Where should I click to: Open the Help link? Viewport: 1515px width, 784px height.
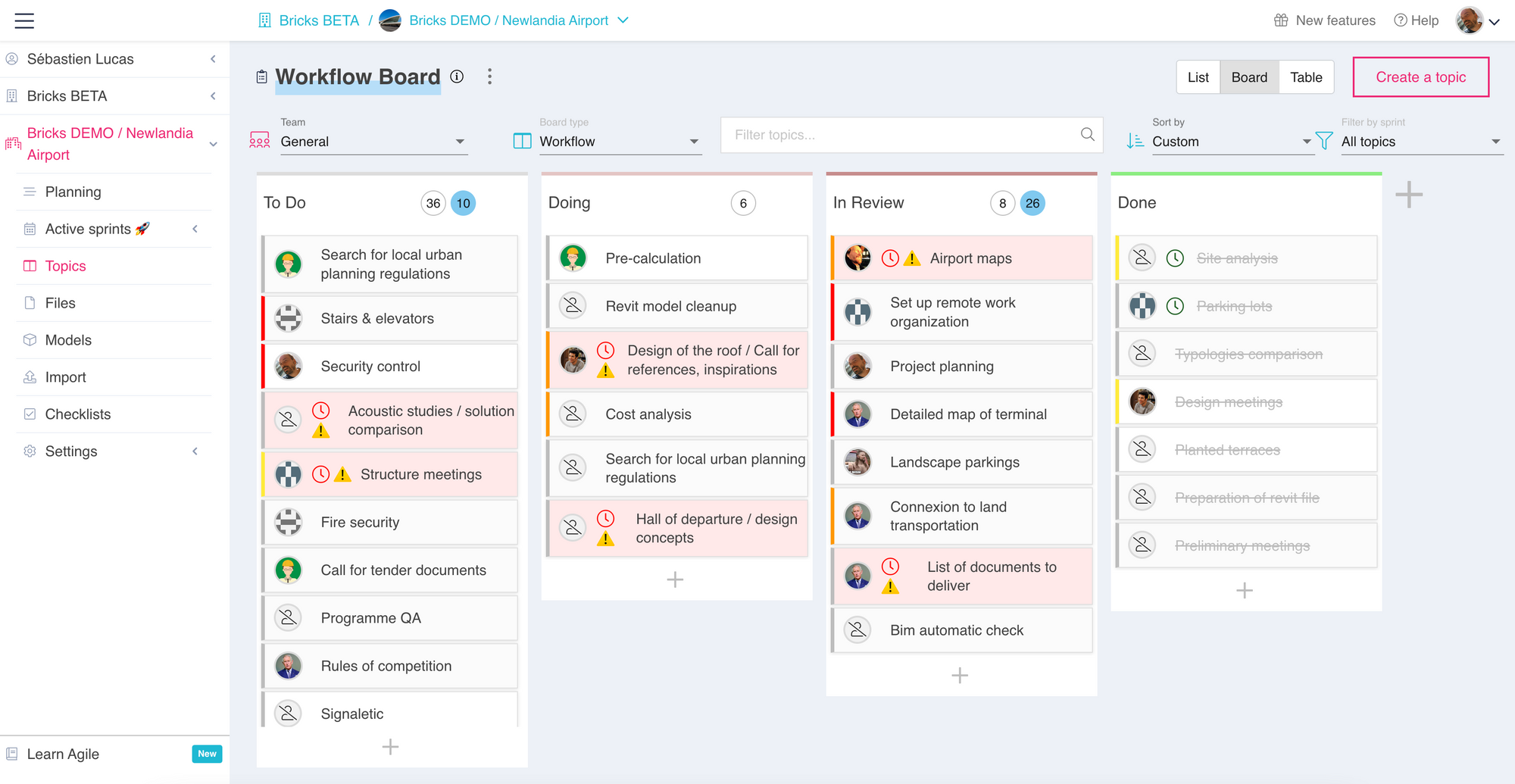click(1417, 20)
